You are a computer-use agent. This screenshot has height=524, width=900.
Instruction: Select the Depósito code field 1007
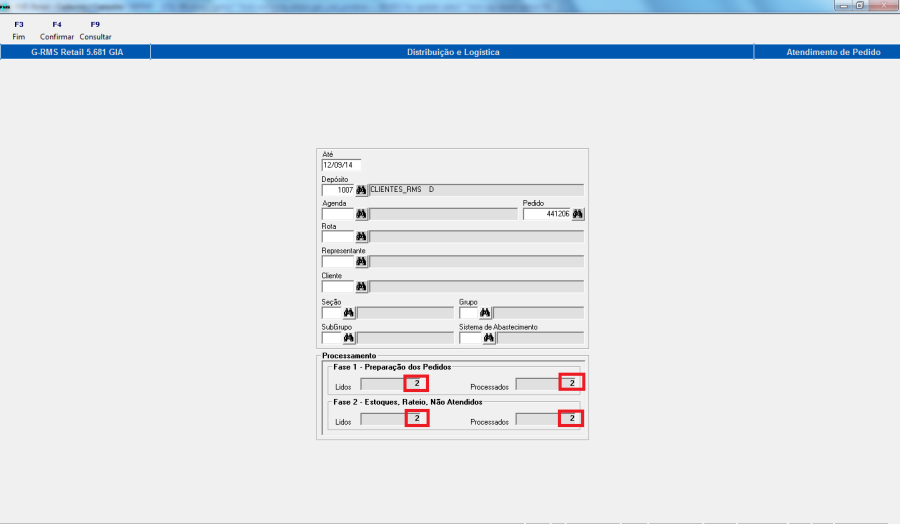(x=338, y=190)
